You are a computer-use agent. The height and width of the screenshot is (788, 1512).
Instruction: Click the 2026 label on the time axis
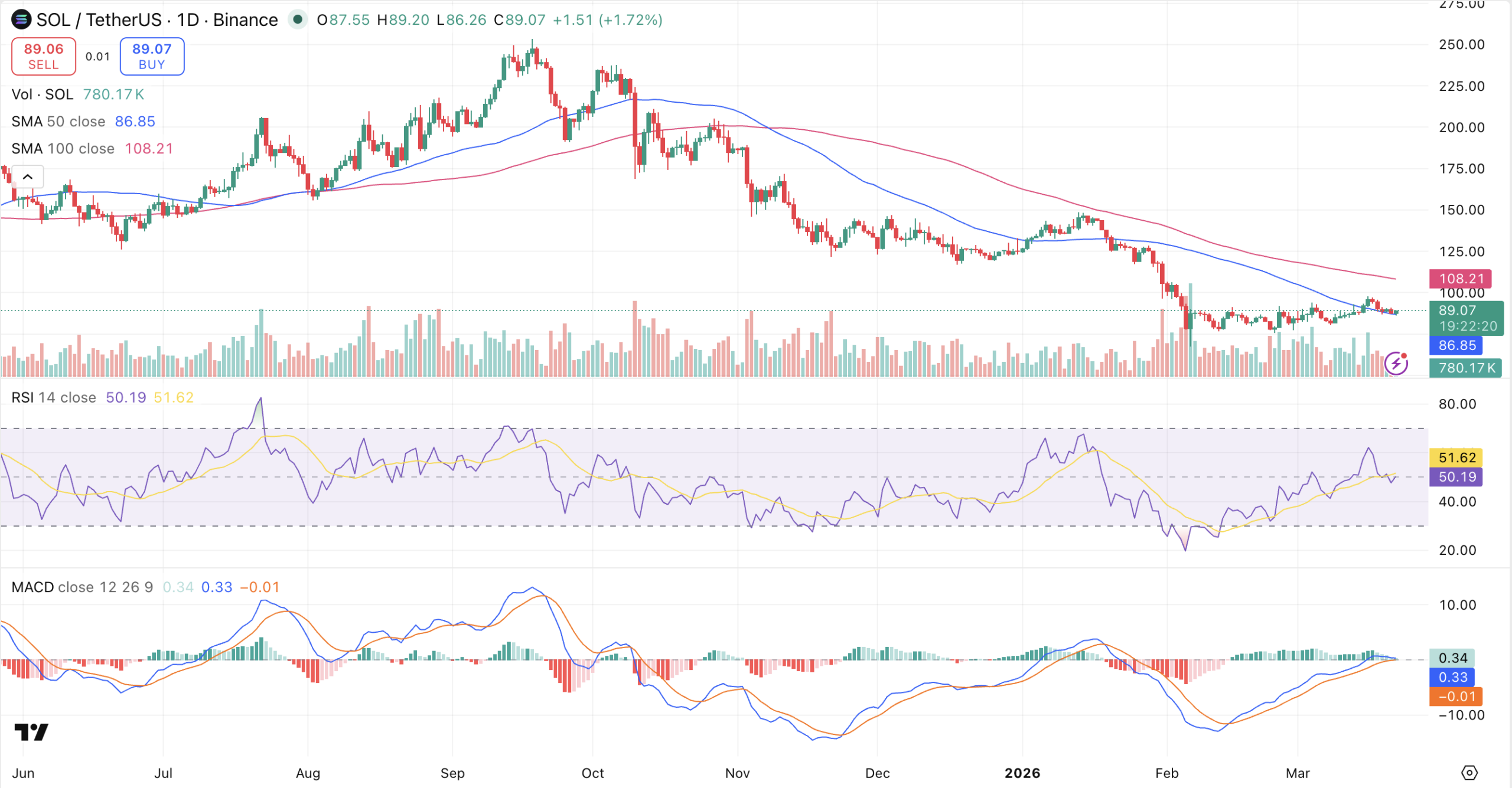tap(1024, 773)
